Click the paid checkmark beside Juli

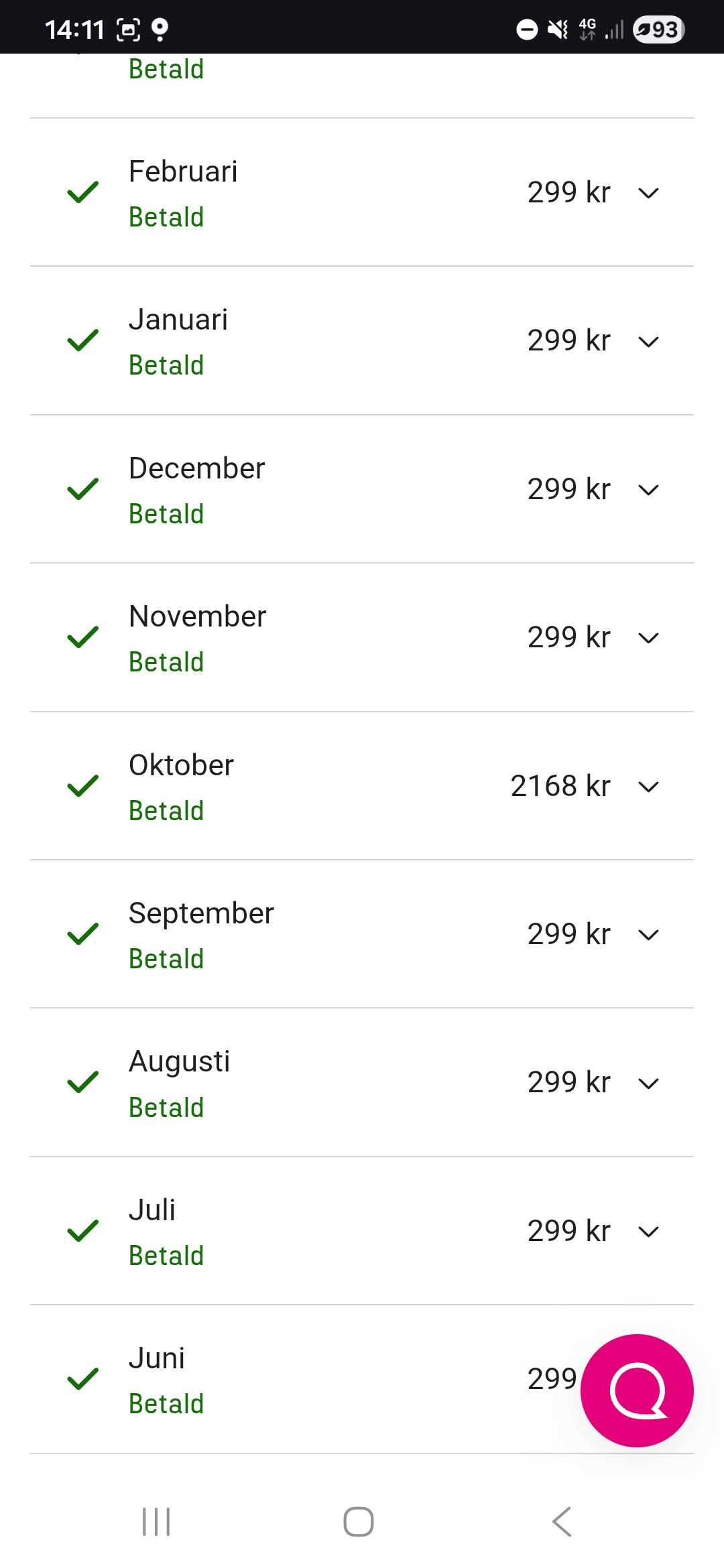tap(83, 1231)
